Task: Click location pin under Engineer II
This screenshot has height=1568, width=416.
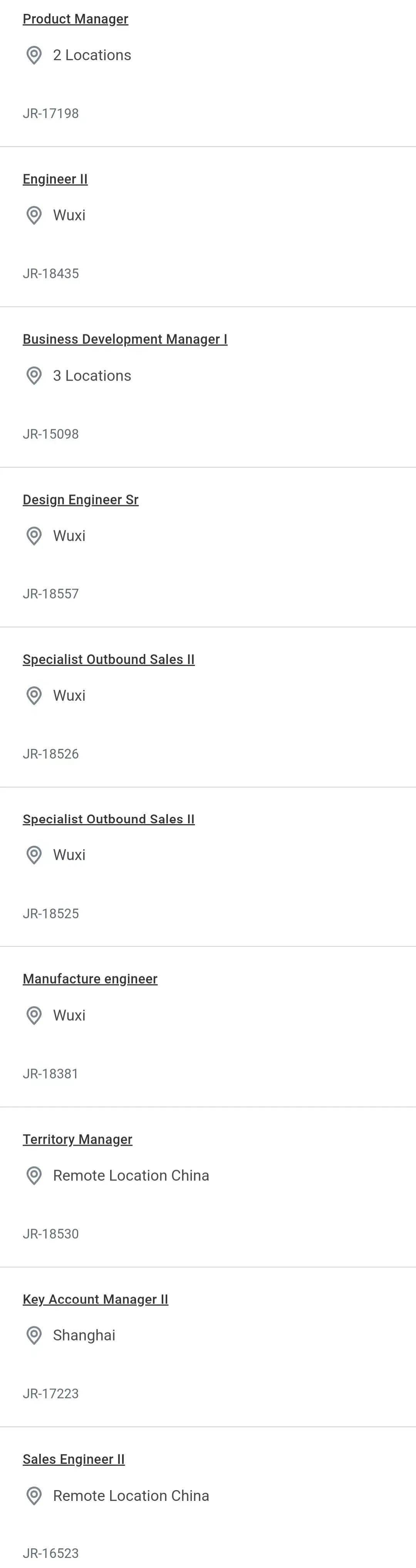Action: tap(34, 216)
